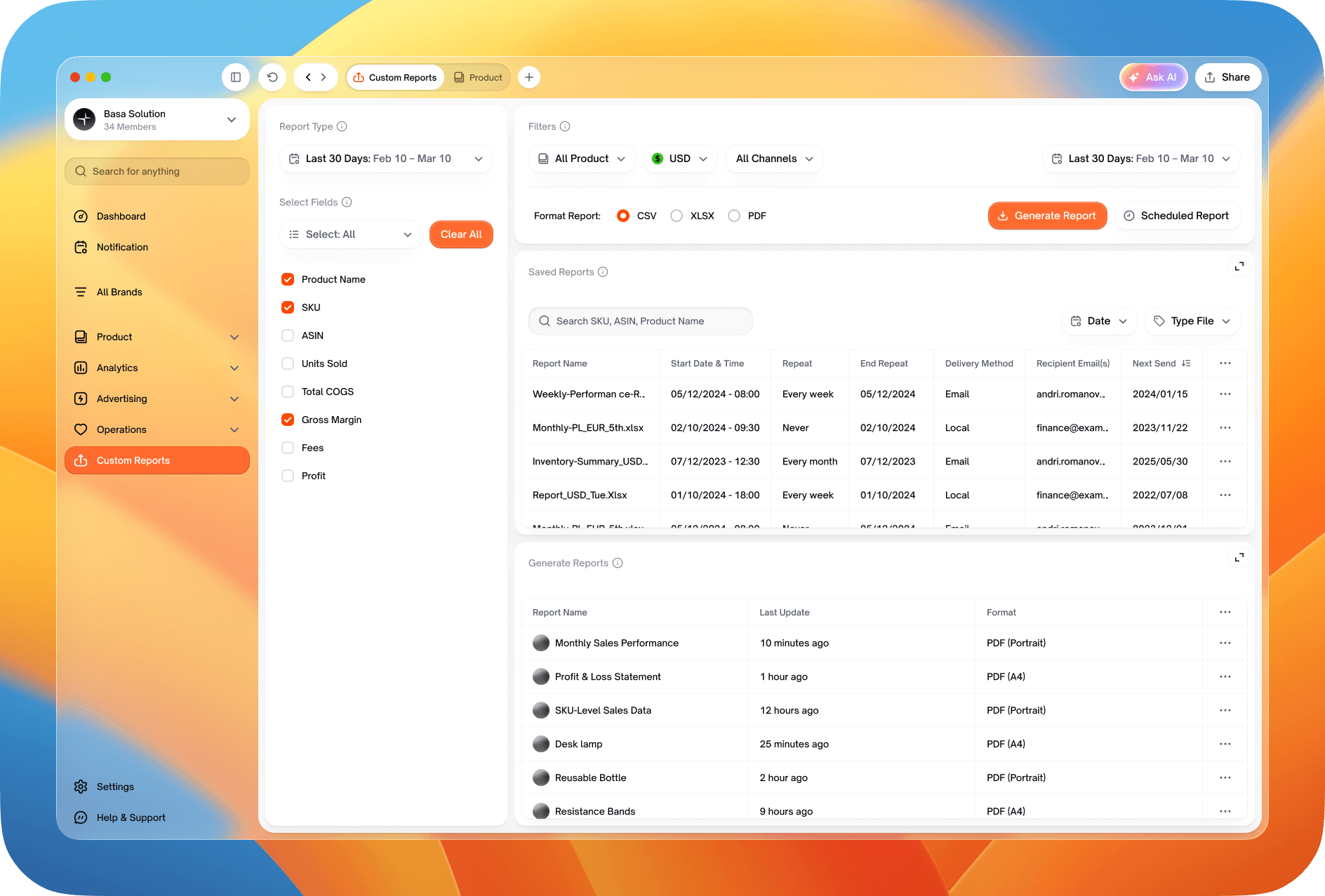The height and width of the screenshot is (896, 1325).
Task: Open the Ask AI assistant
Action: 1153,77
